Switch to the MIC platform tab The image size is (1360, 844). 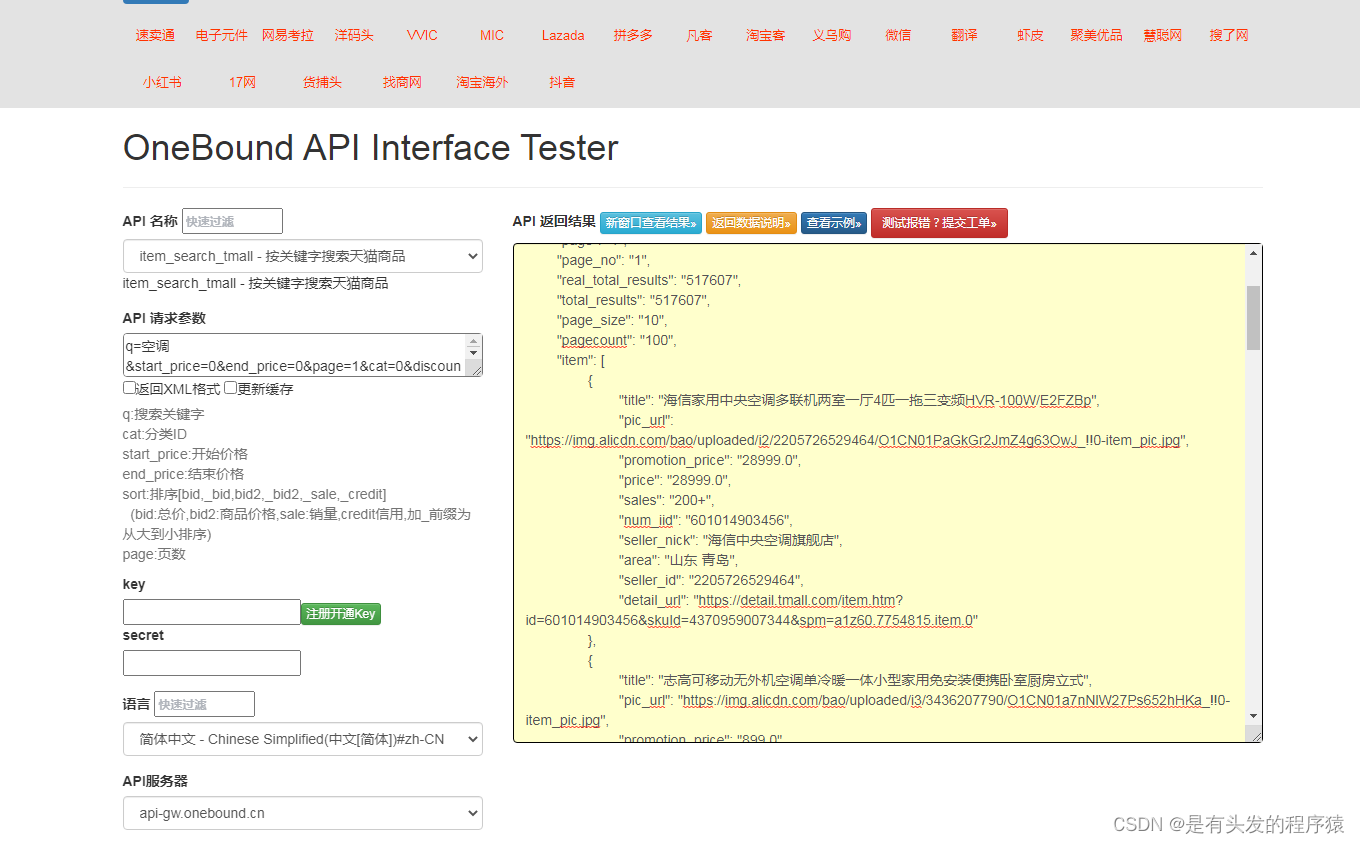pos(492,35)
